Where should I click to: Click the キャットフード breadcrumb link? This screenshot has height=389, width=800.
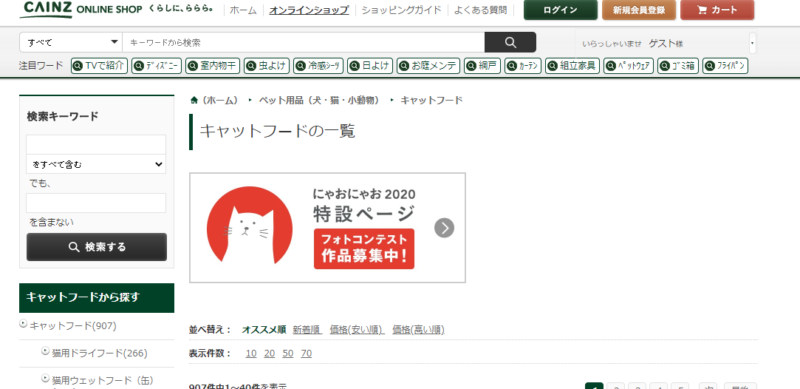click(x=432, y=100)
